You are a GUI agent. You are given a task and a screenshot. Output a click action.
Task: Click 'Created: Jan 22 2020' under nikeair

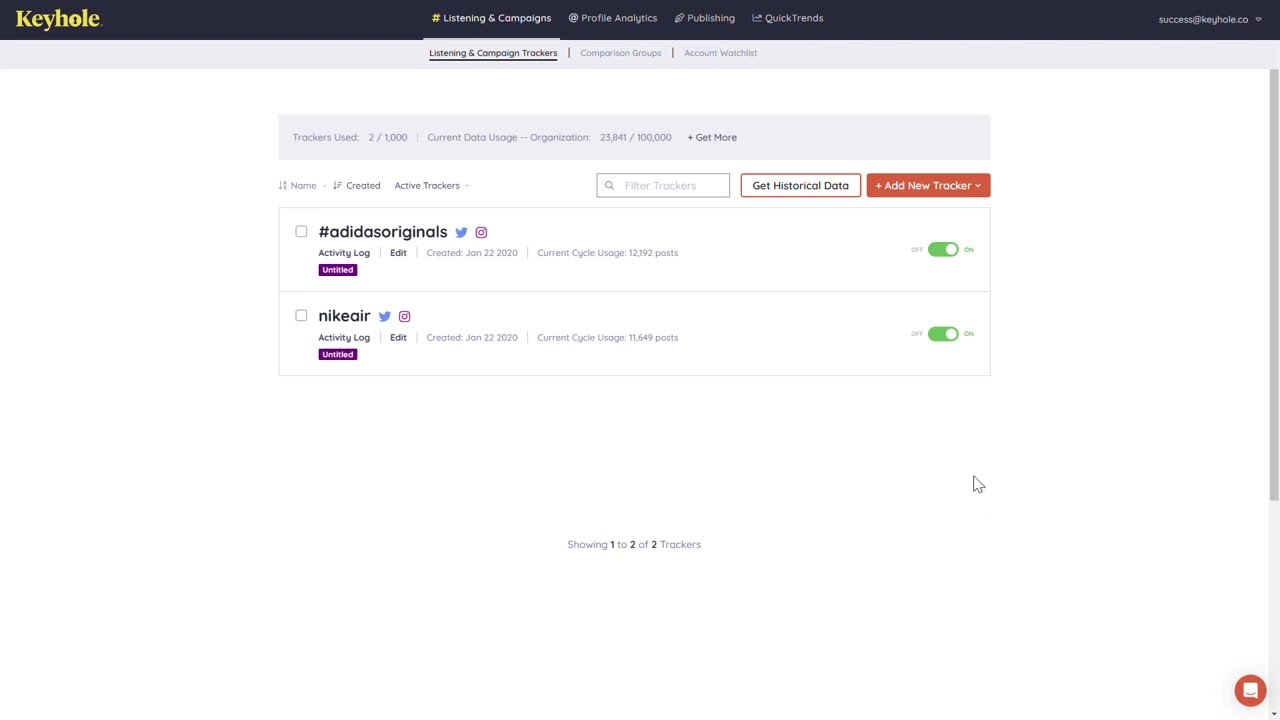472,338
